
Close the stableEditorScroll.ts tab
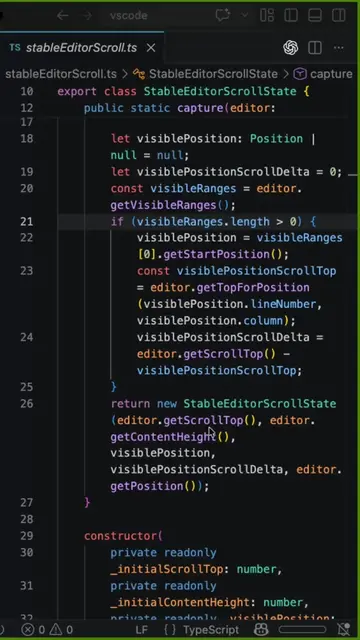pos(151,48)
